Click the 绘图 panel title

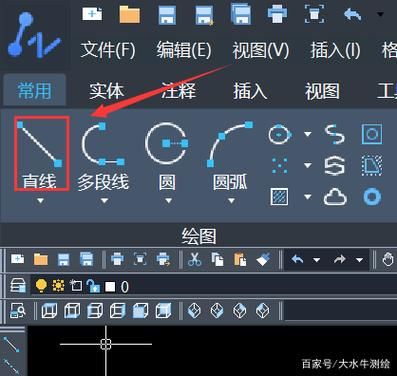tap(199, 236)
